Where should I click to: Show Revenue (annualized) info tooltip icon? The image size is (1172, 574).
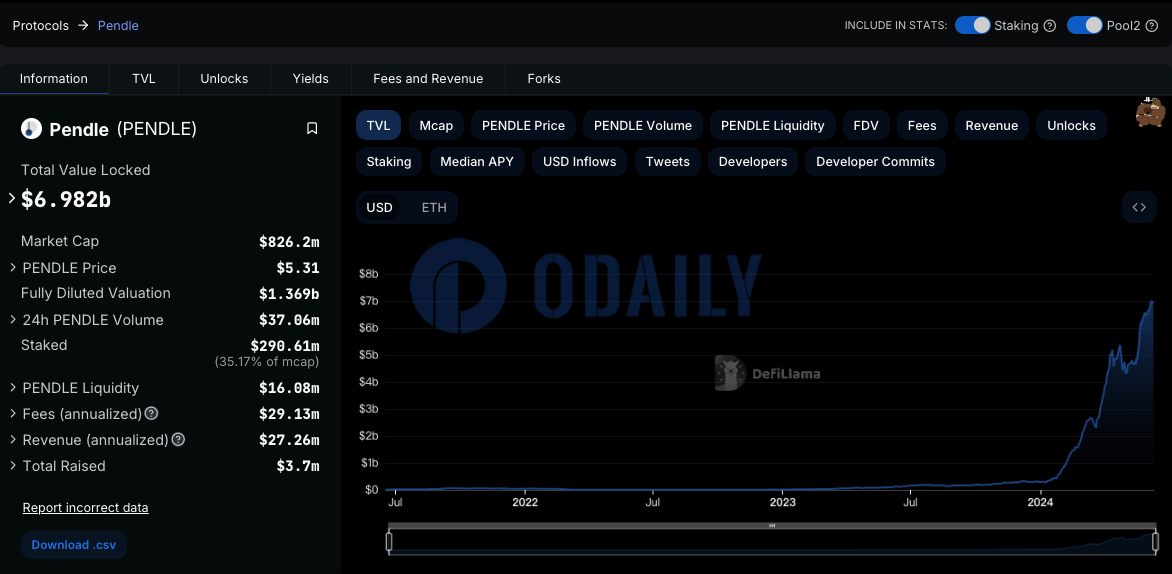178,439
